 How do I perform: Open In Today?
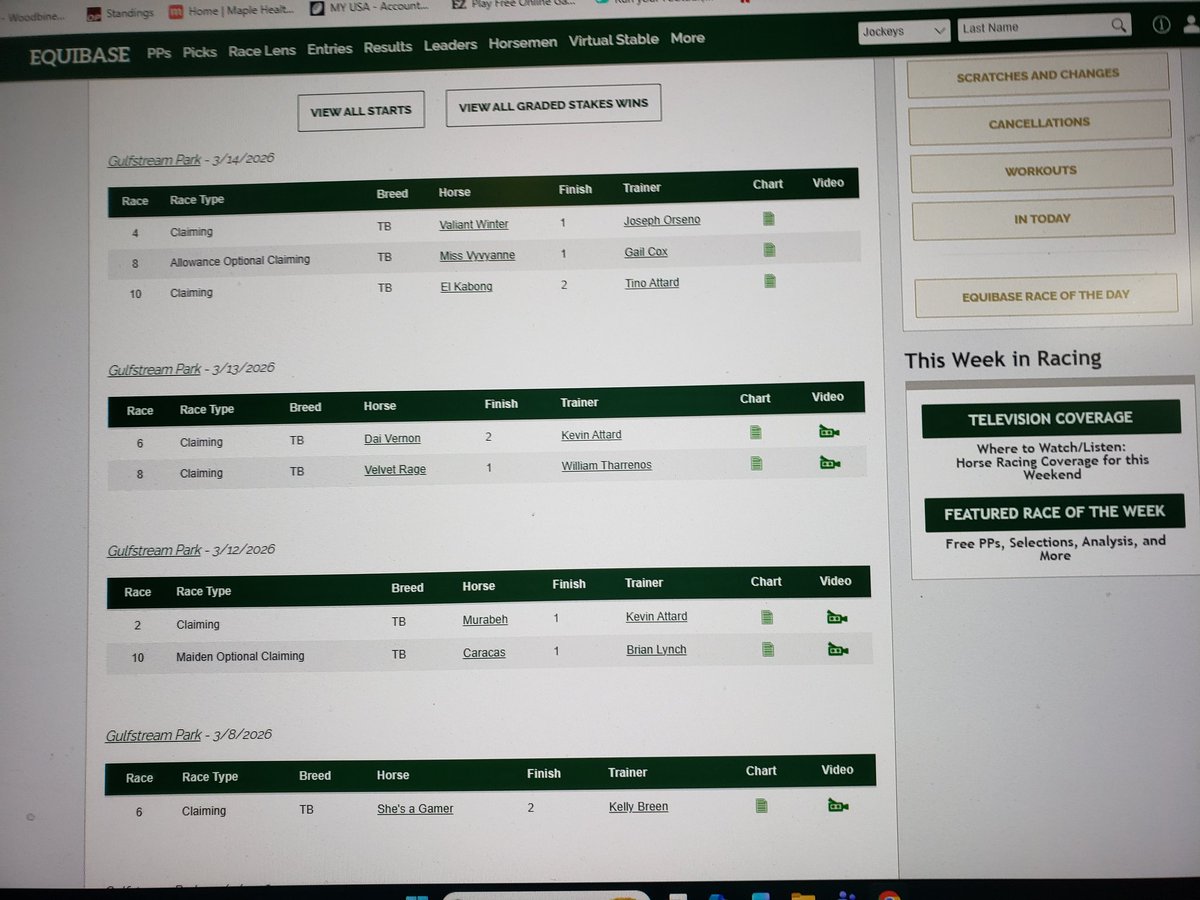point(1043,218)
